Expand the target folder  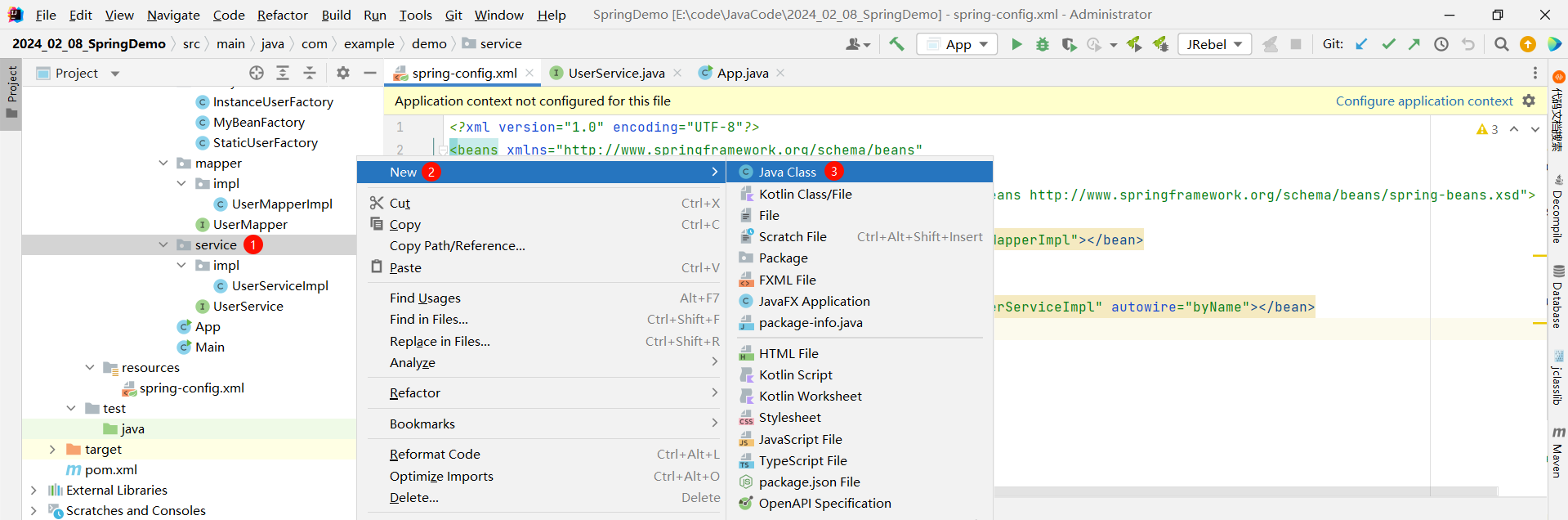[x=52, y=449]
